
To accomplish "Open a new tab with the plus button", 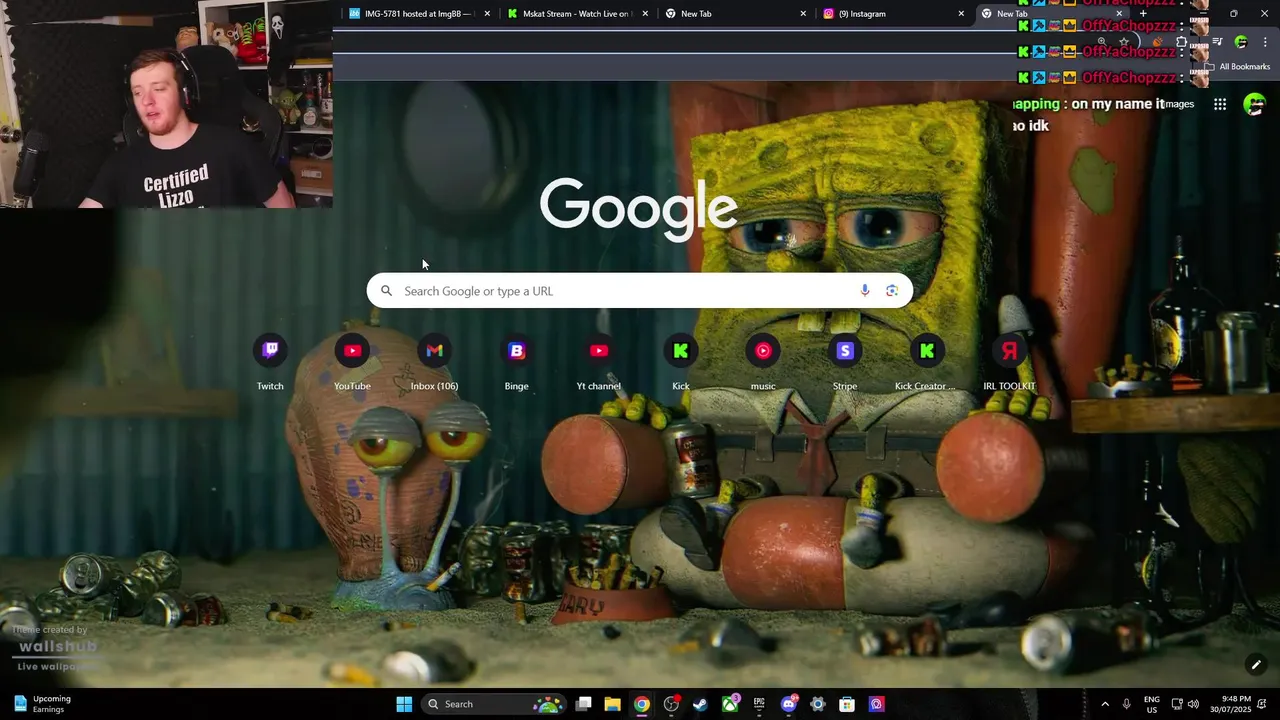I will (1143, 14).
